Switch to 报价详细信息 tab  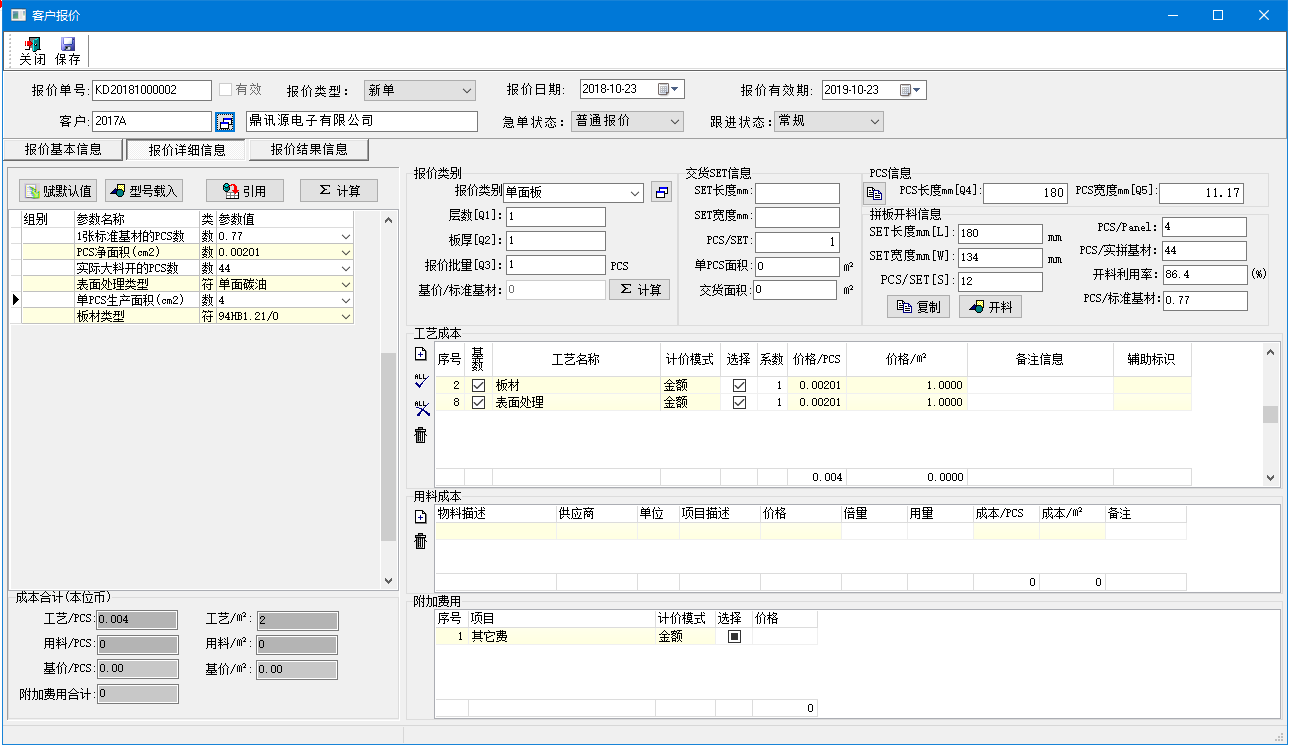pos(187,150)
